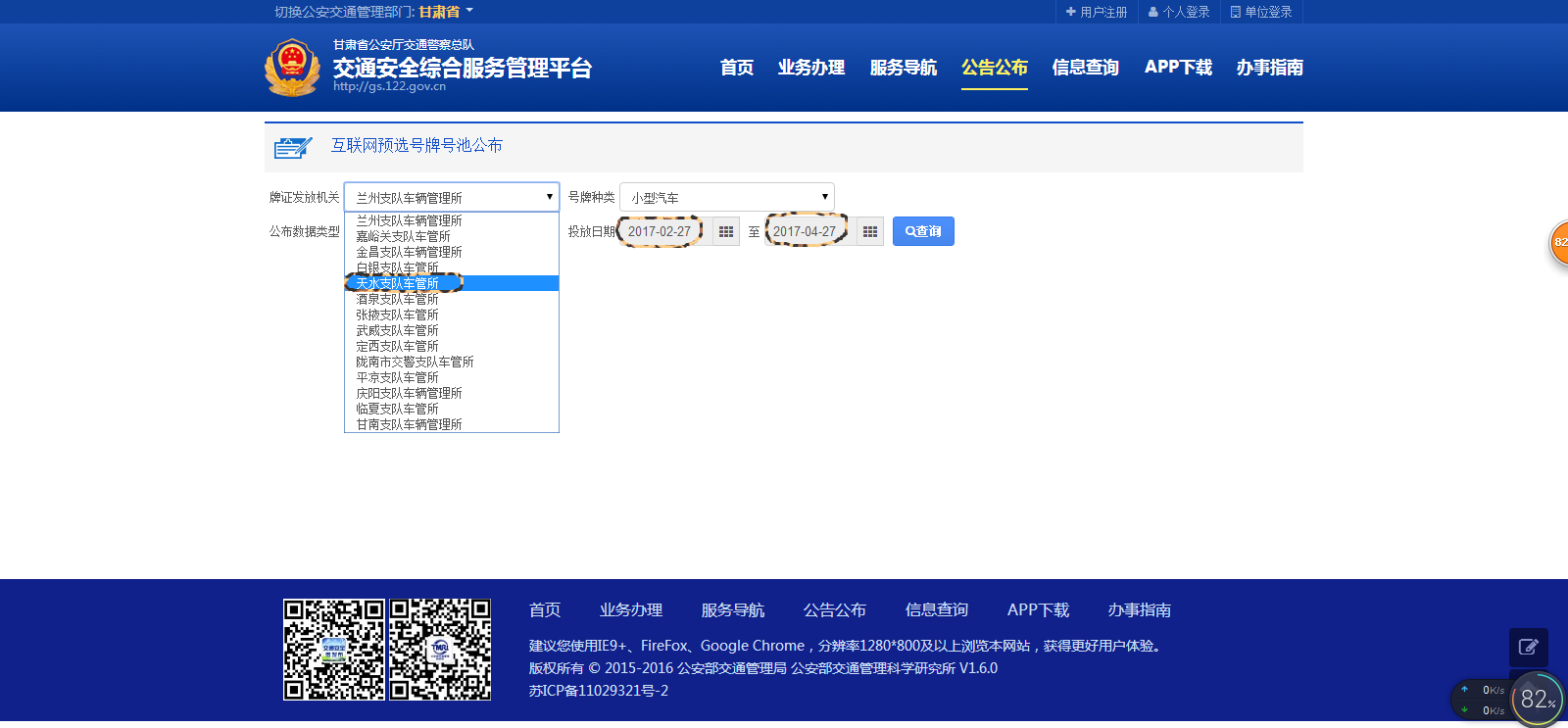The height and width of the screenshot is (728, 1568).
Task: Select 张掖支队车管所 option
Action: pos(452,315)
